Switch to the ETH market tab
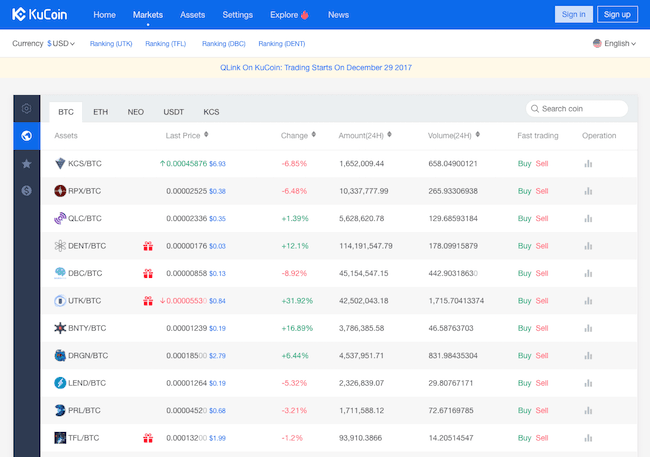 [x=100, y=112]
